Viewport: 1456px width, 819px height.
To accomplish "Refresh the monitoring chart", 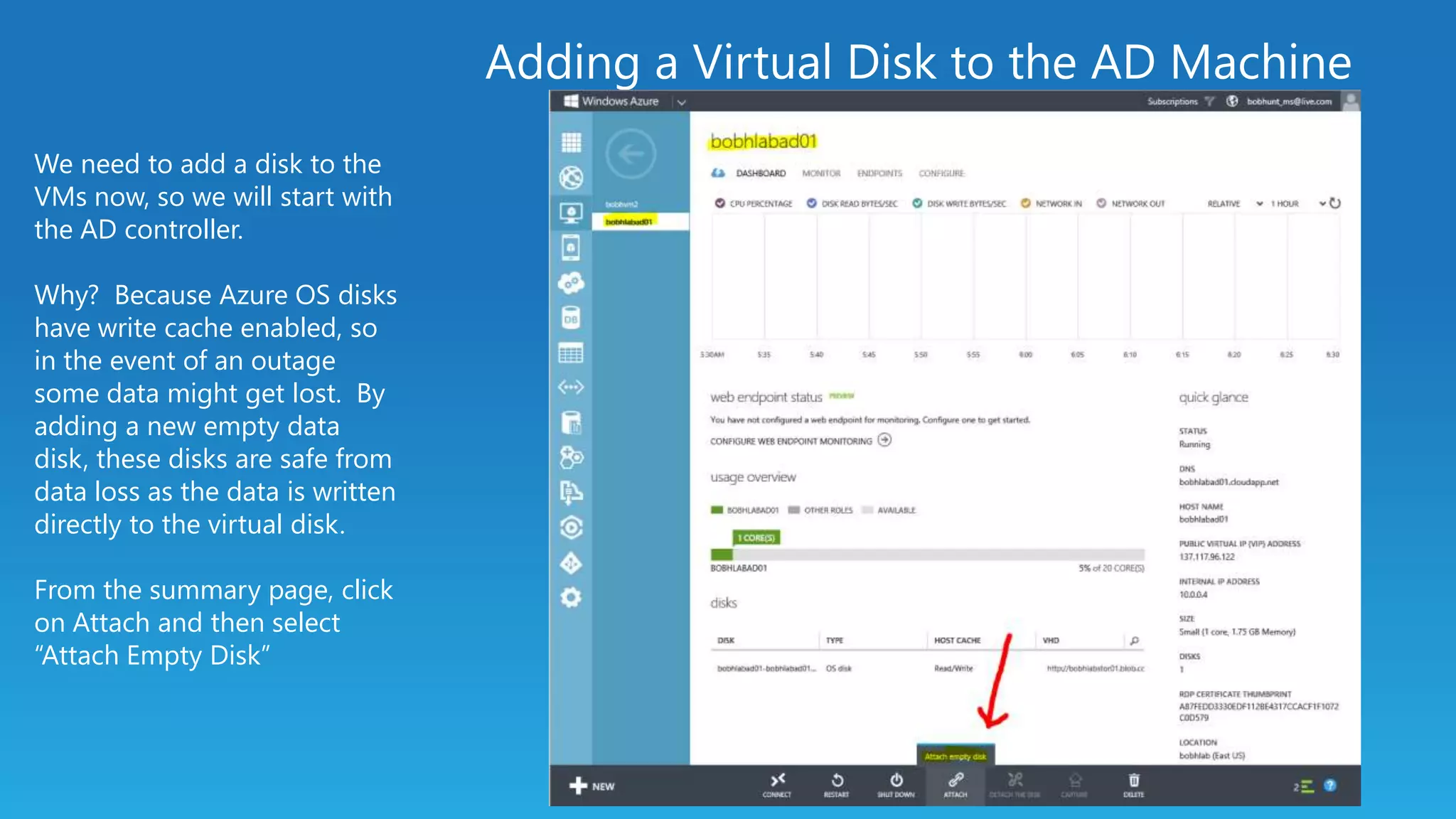I will 1335,203.
